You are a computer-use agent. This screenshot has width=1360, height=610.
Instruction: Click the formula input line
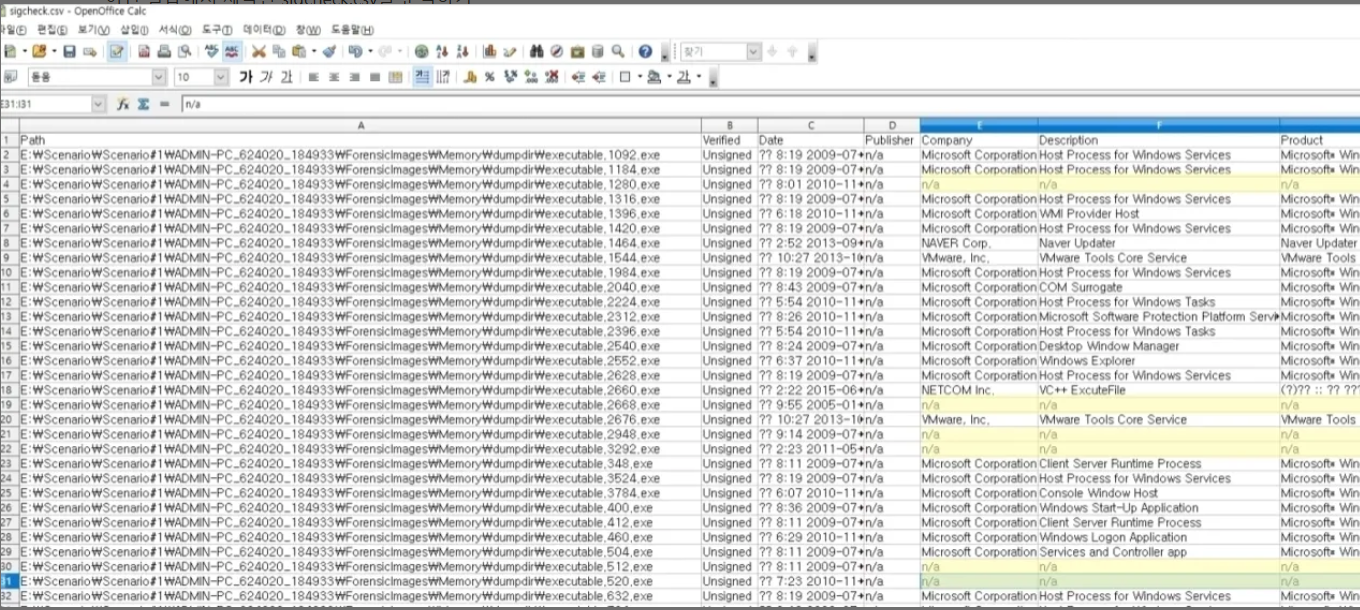point(770,103)
